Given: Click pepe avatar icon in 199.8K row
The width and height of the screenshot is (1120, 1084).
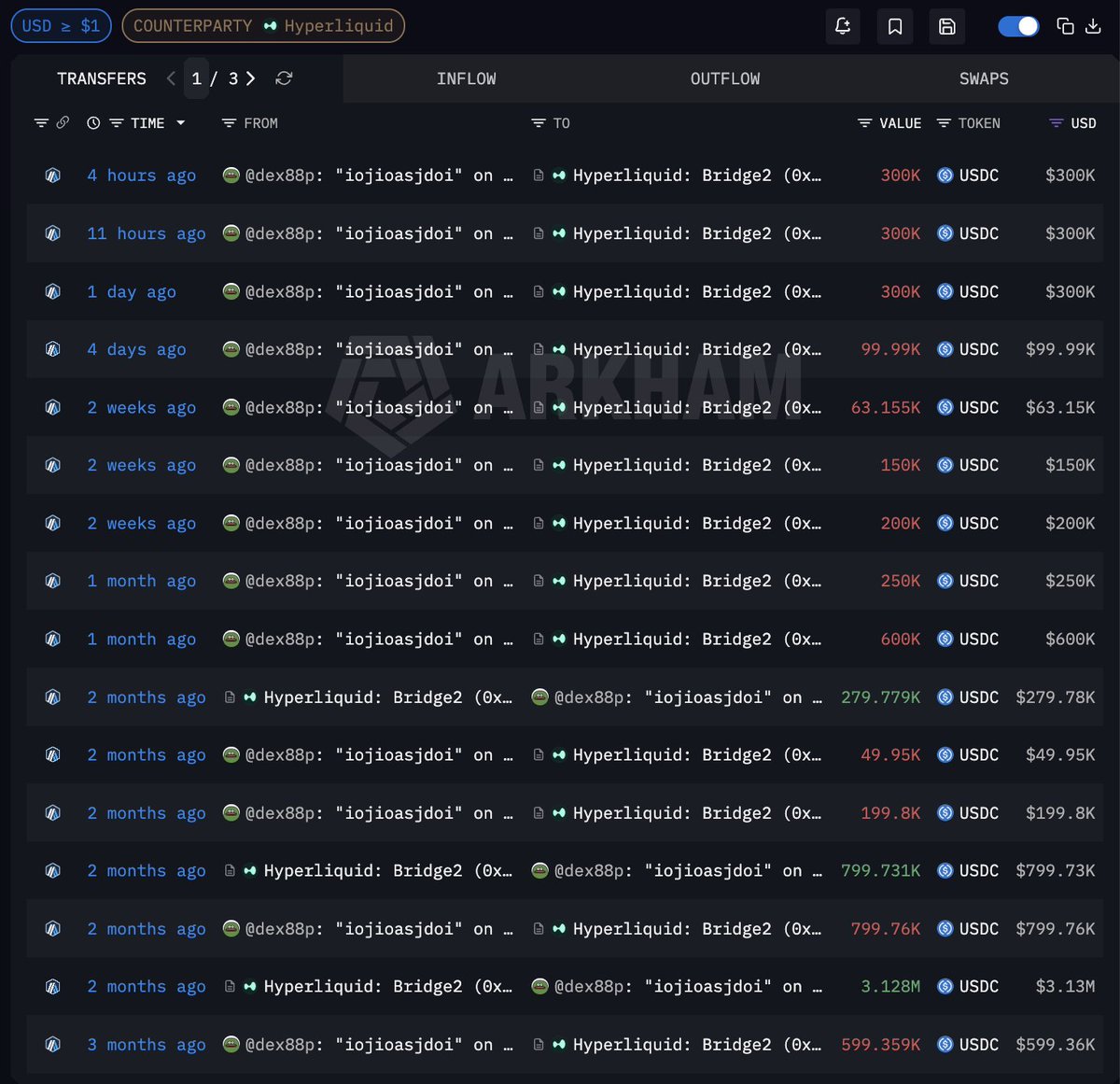Looking at the screenshot, I should 231,813.
